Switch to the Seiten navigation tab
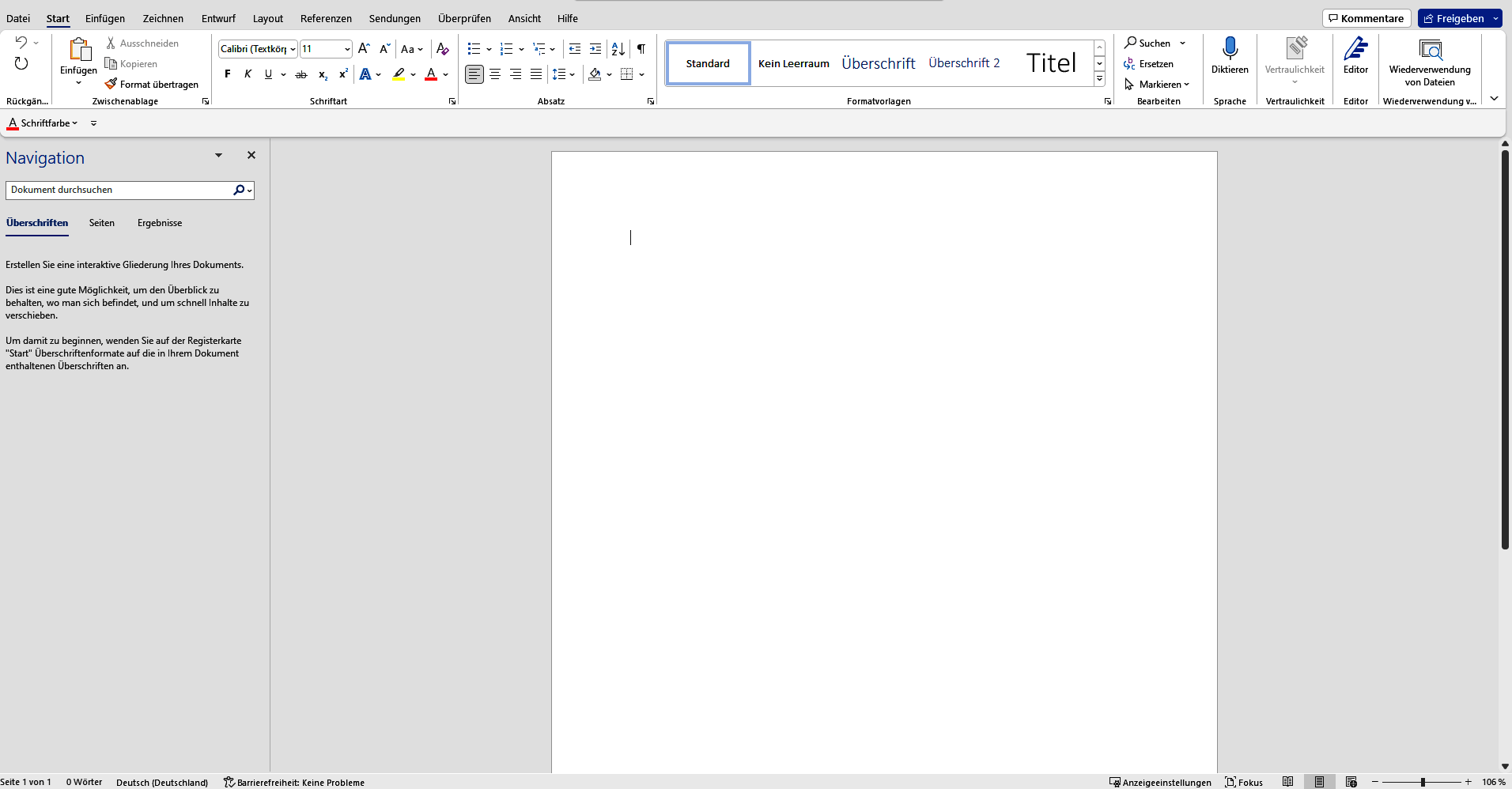The image size is (1512, 789). 101,223
